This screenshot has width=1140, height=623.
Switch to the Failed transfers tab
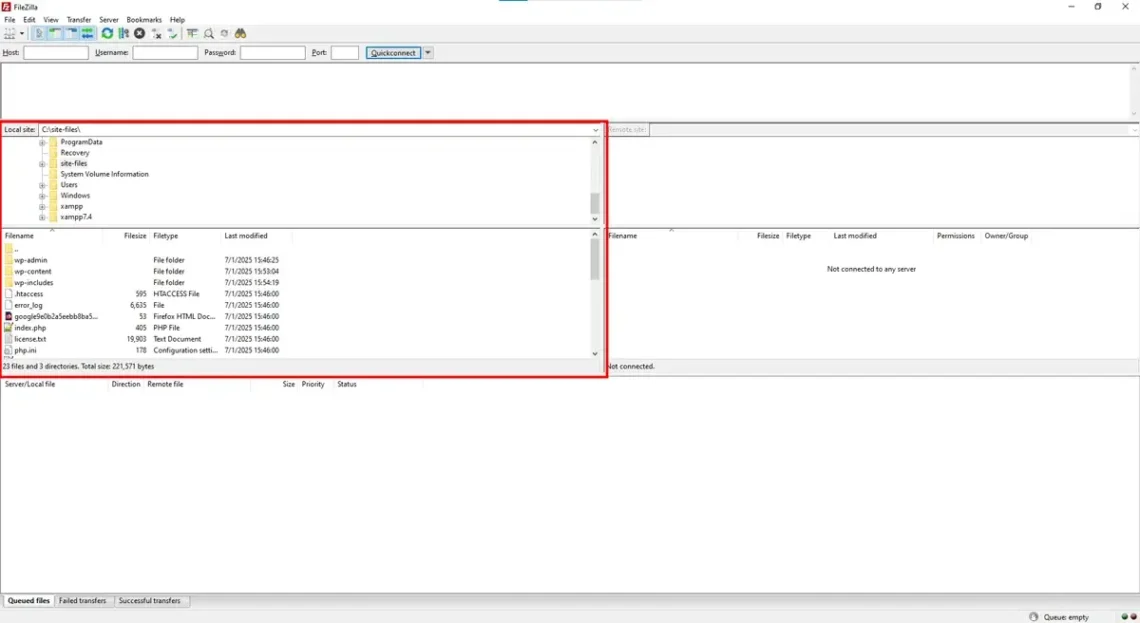82,600
